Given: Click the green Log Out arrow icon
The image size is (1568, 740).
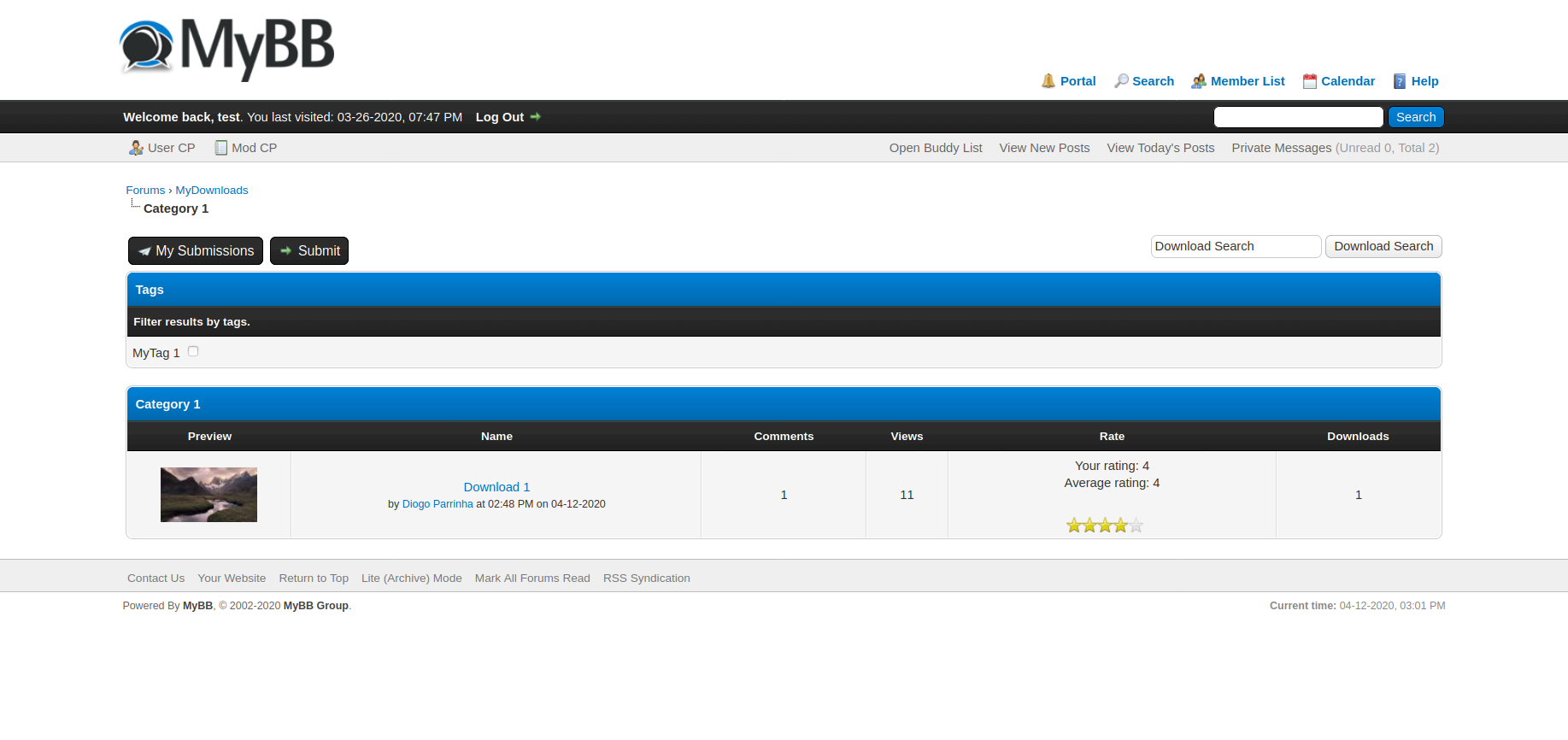Looking at the screenshot, I should click(536, 117).
